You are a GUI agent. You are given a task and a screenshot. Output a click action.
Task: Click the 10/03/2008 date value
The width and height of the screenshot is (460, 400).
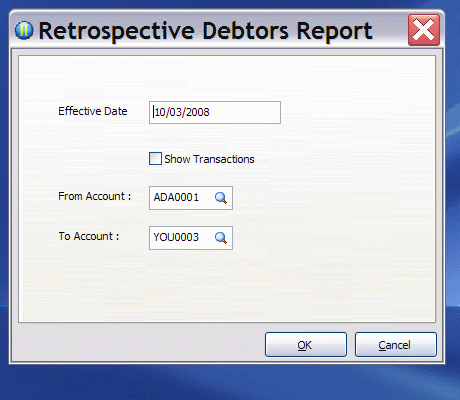pyautogui.click(x=182, y=112)
